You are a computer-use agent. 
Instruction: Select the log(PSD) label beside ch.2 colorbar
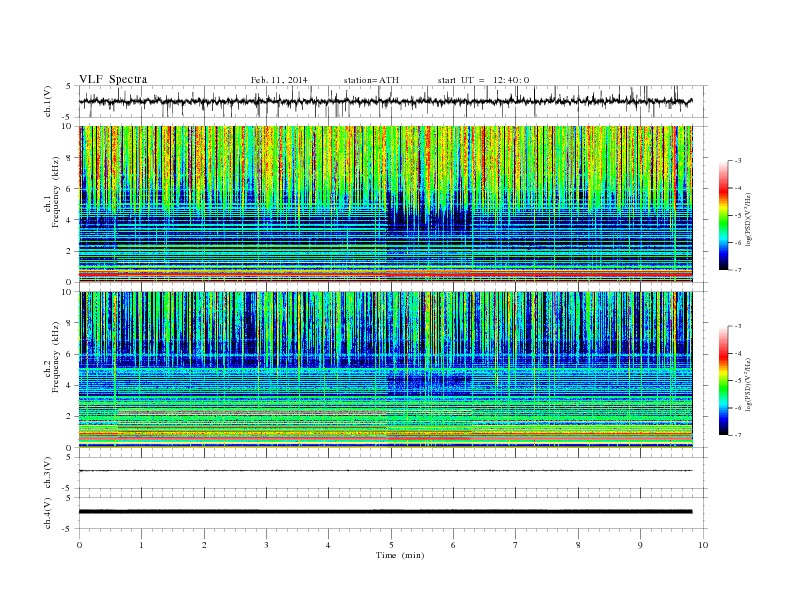tap(748, 385)
